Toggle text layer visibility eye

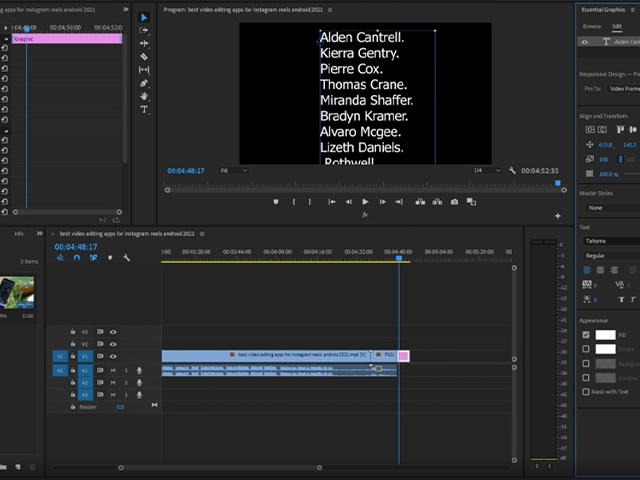[584, 42]
